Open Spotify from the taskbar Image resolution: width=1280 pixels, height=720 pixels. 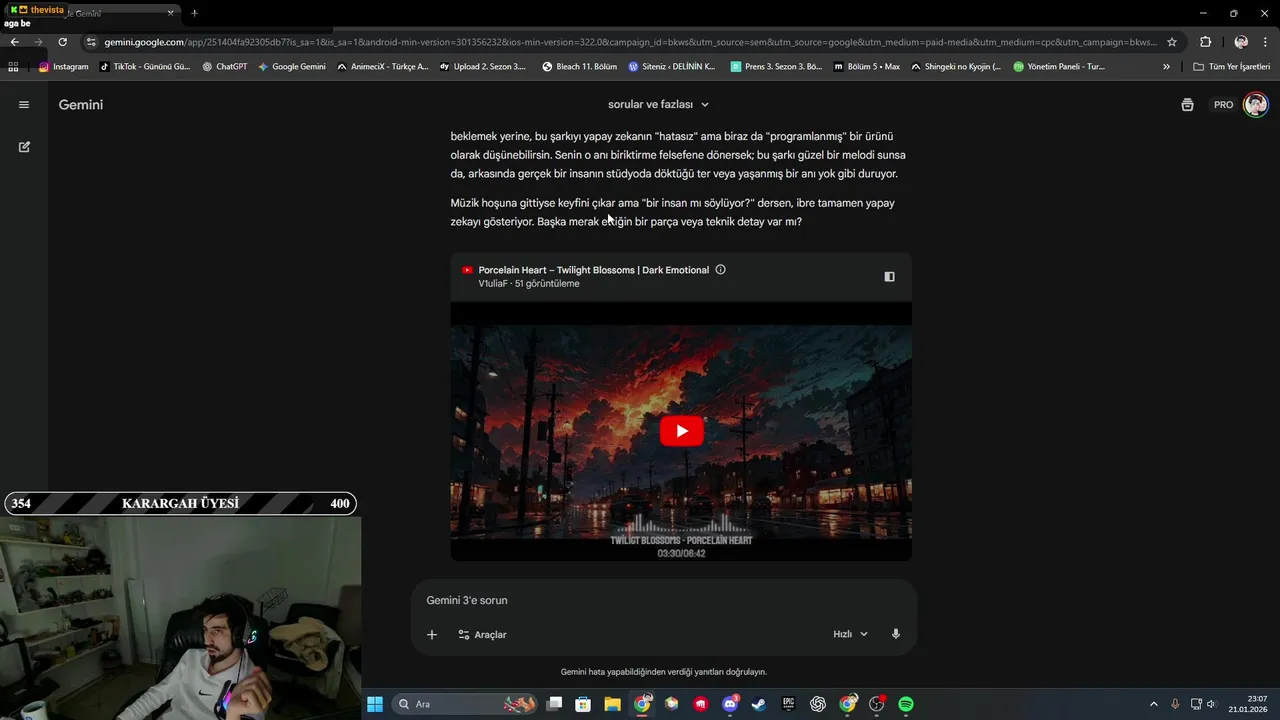(905, 704)
